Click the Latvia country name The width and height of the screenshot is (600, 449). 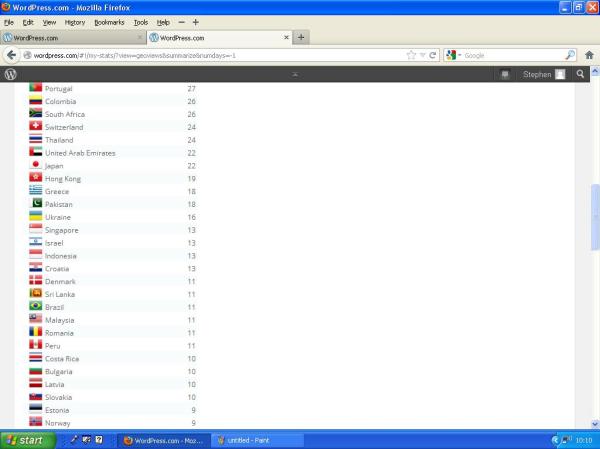[55, 384]
